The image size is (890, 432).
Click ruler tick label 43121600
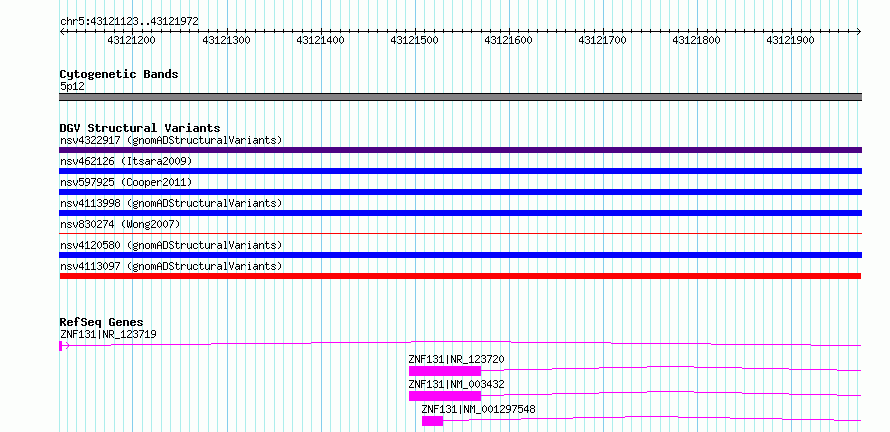(x=509, y=40)
